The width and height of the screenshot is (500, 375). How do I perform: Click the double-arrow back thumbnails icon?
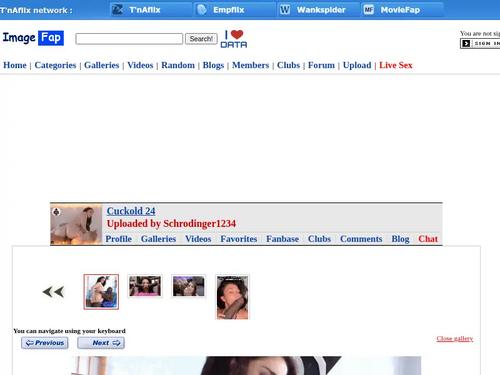point(53,292)
